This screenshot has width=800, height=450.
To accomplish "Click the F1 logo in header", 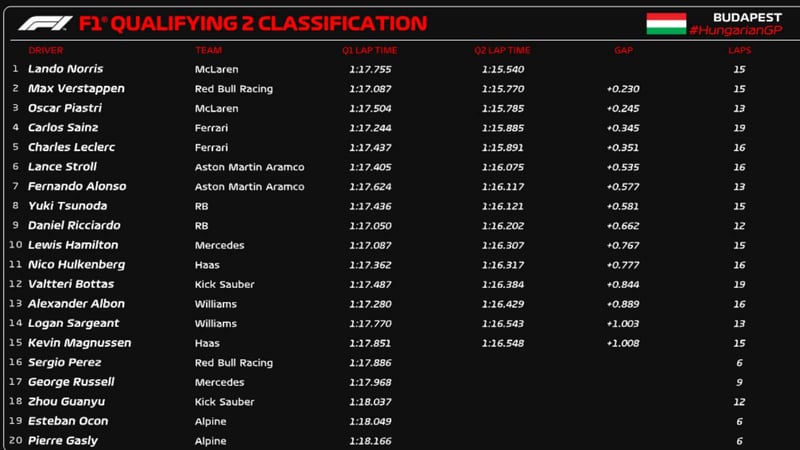I will click(46, 23).
